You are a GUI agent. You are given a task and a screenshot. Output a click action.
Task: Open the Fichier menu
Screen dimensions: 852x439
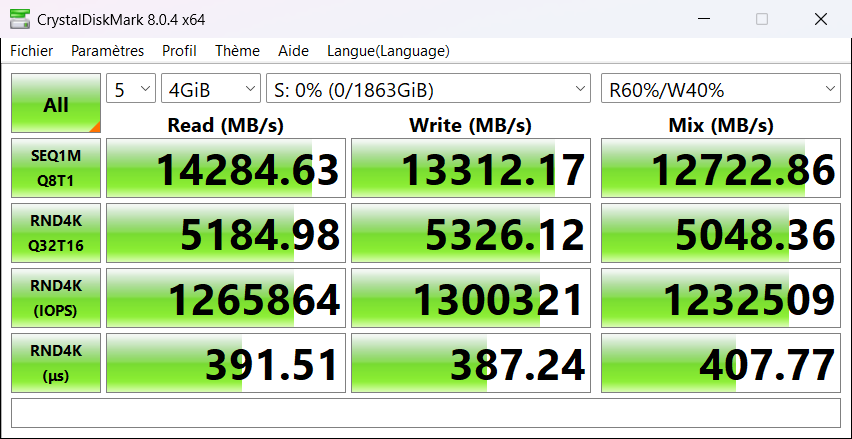tap(32, 51)
